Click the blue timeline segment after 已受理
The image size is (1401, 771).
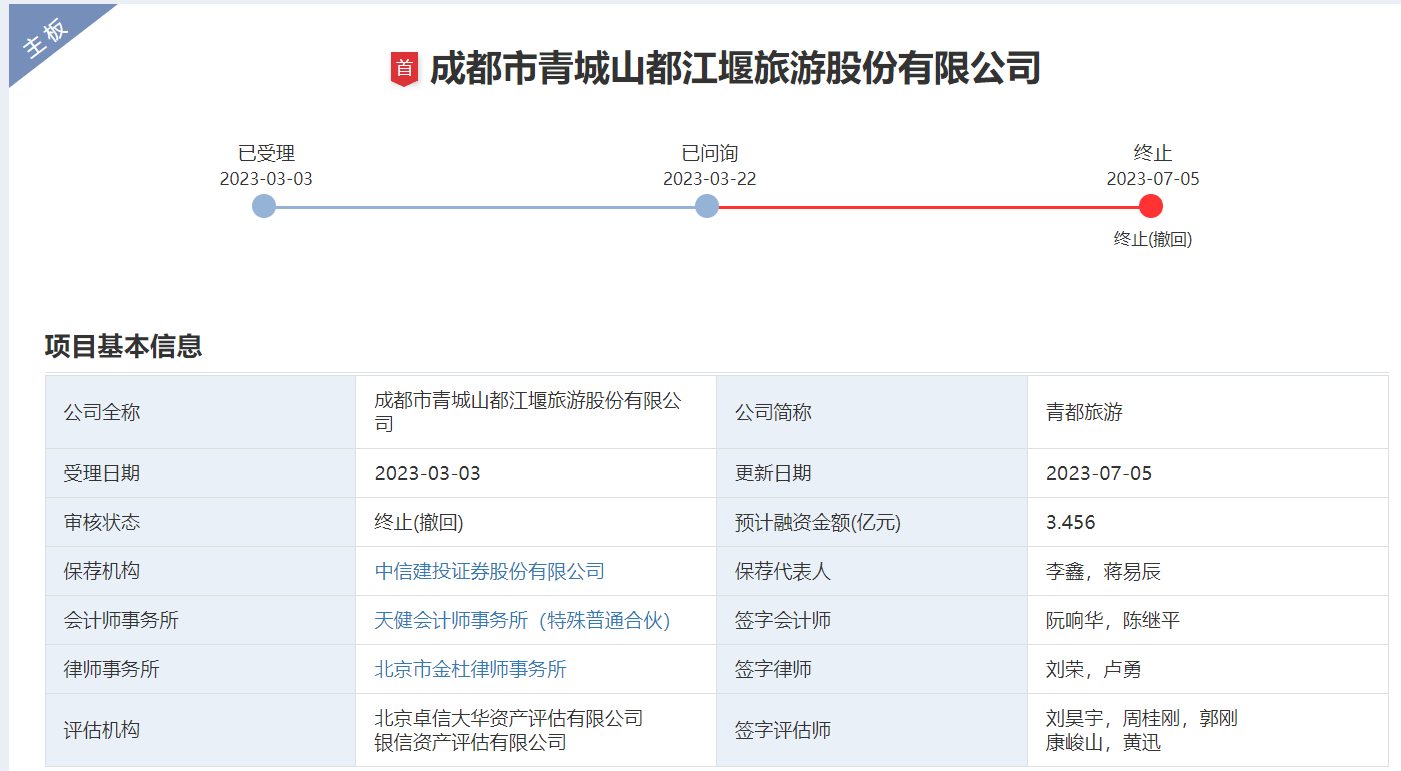point(485,207)
